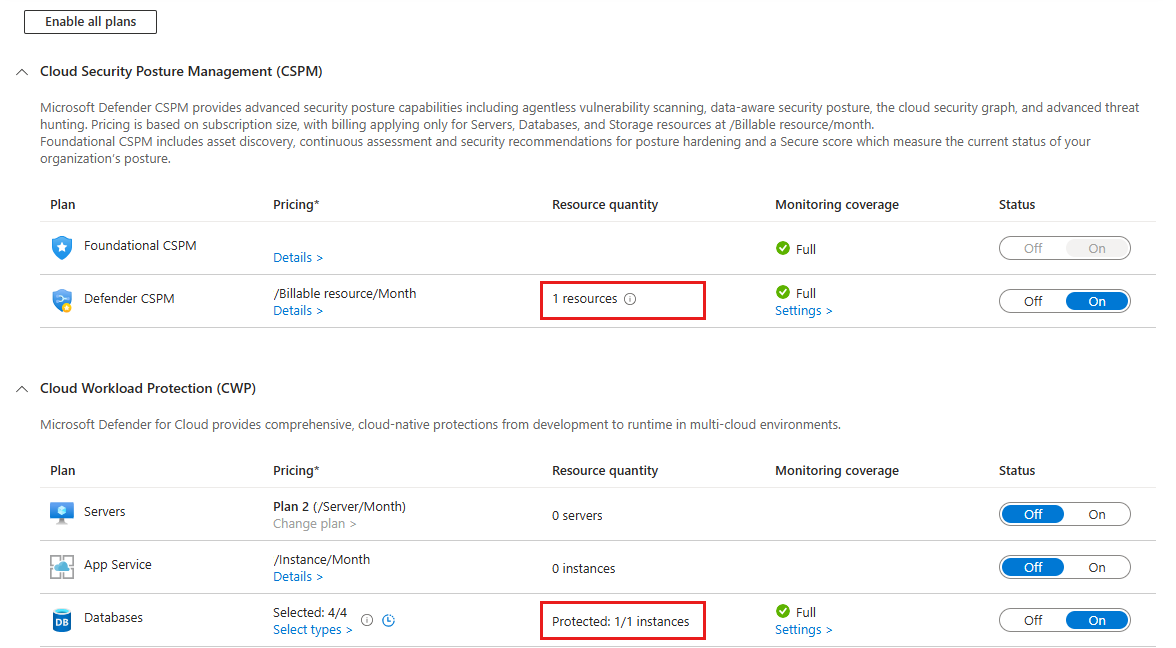
Task: Set Databases plan status to On
Action: tap(1096, 620)
